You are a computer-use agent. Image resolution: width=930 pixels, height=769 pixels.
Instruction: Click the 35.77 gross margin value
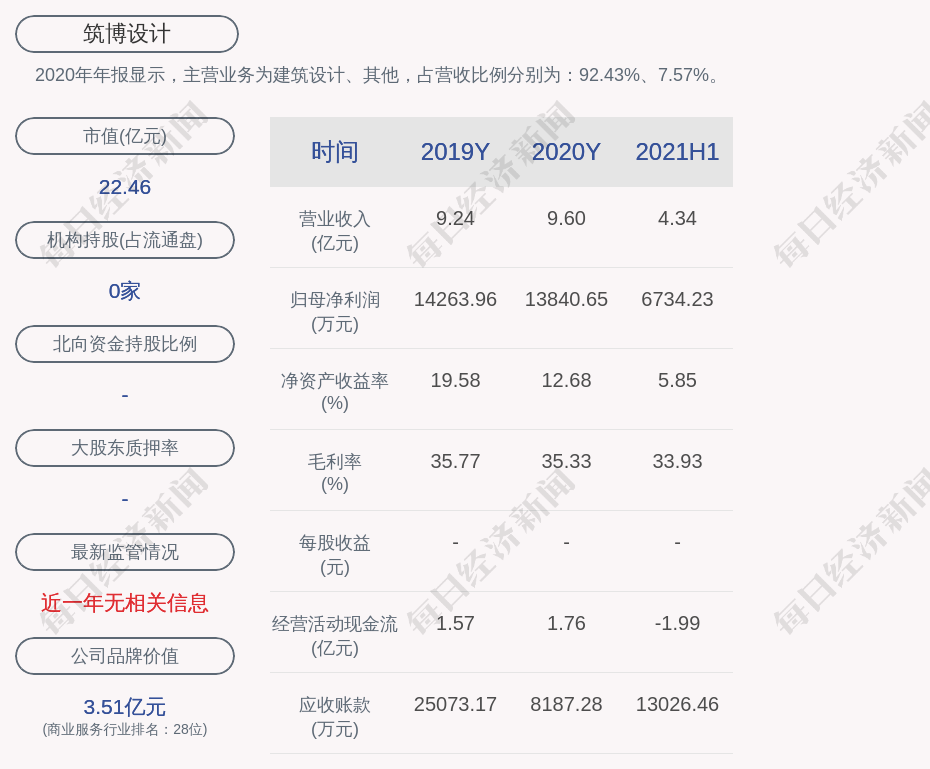click(x=455, y=461)
